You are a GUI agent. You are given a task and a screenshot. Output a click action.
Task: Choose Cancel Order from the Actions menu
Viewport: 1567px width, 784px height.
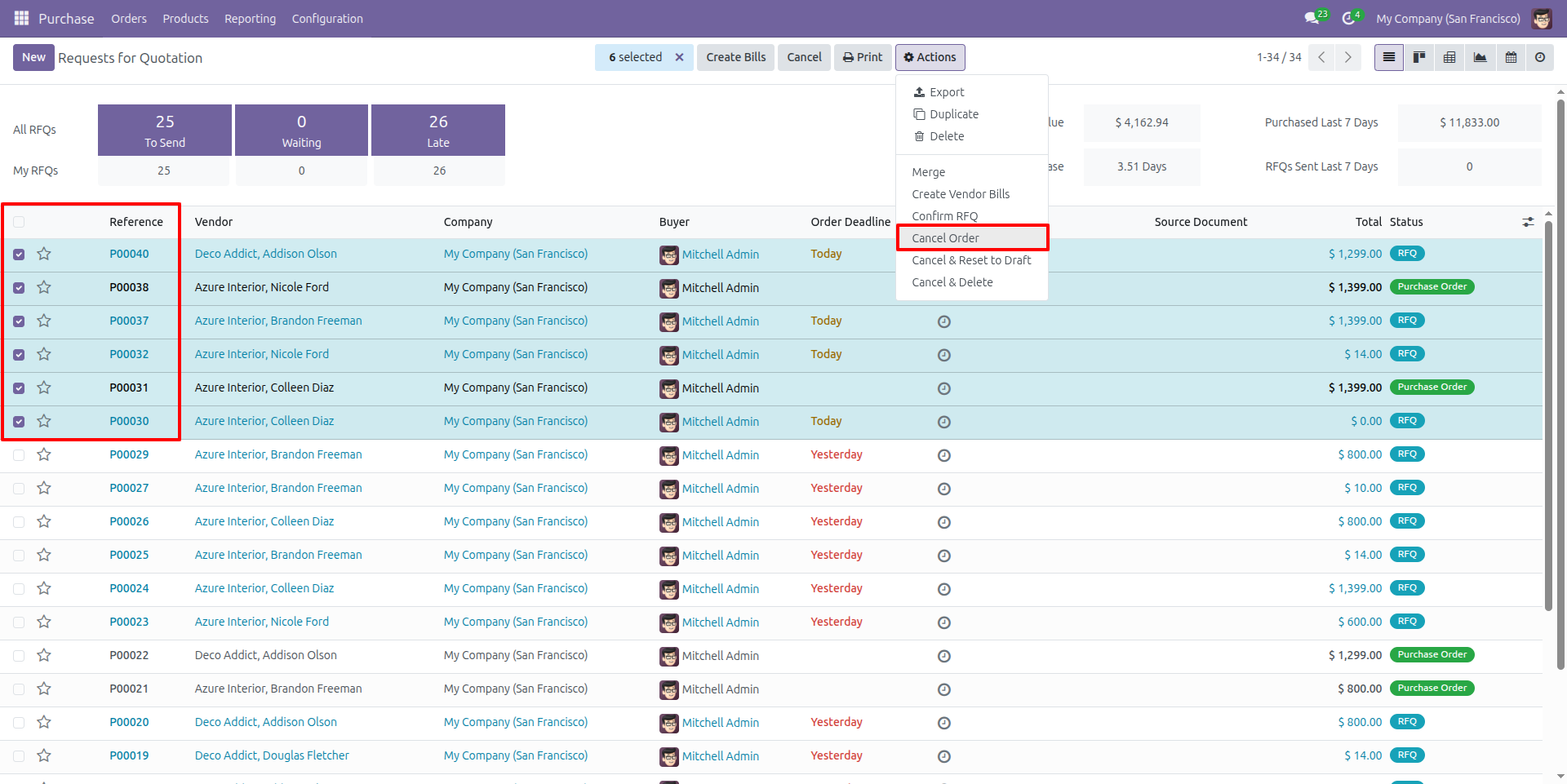coord(971,238)
